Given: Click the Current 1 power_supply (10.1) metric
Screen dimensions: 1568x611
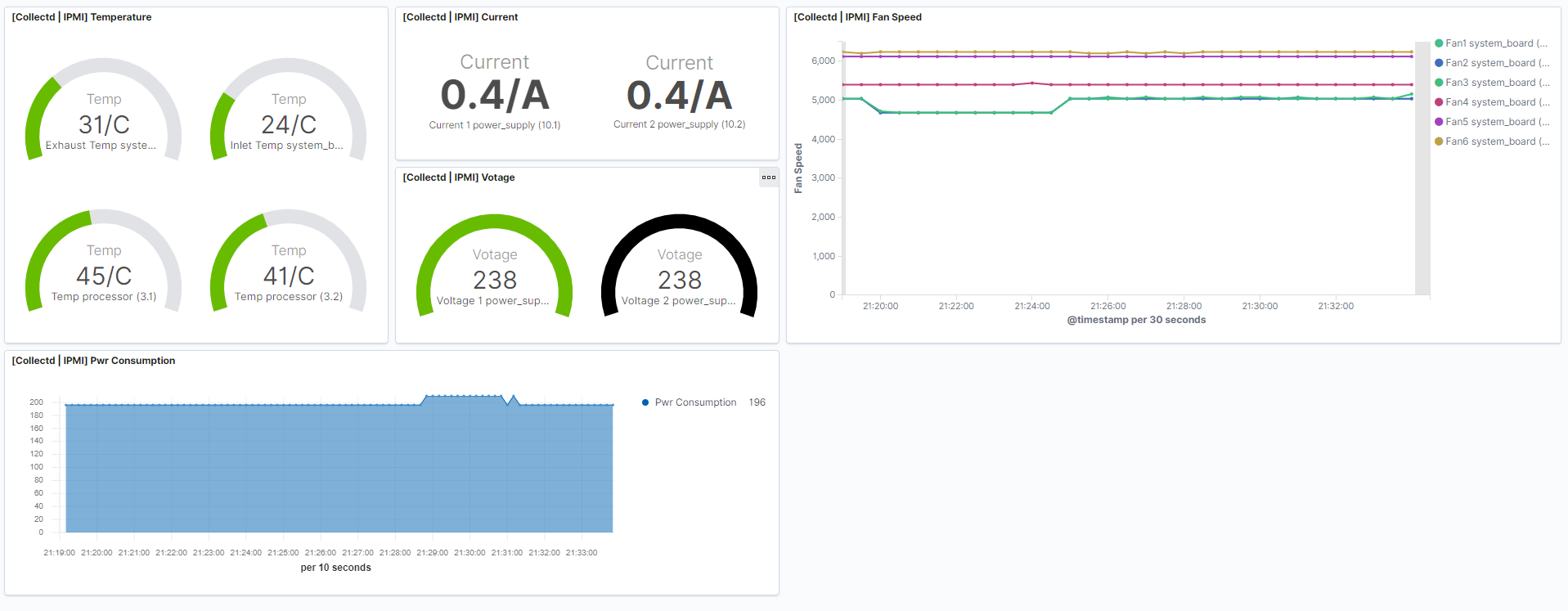Looking at the screenshot, I should [x=495, y=95].
